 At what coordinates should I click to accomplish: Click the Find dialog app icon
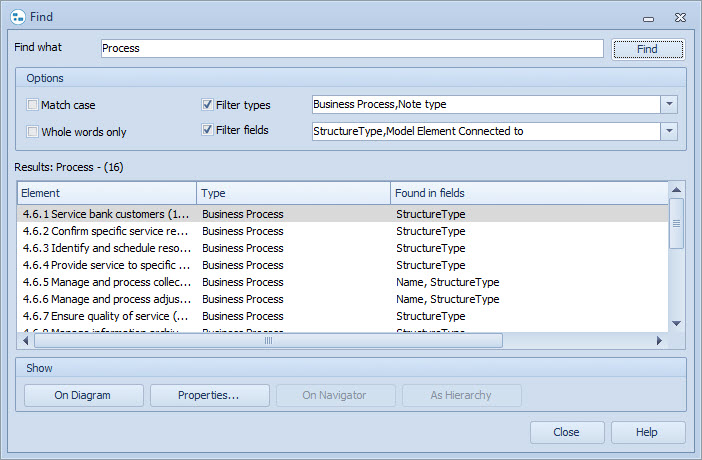[17, 17]
